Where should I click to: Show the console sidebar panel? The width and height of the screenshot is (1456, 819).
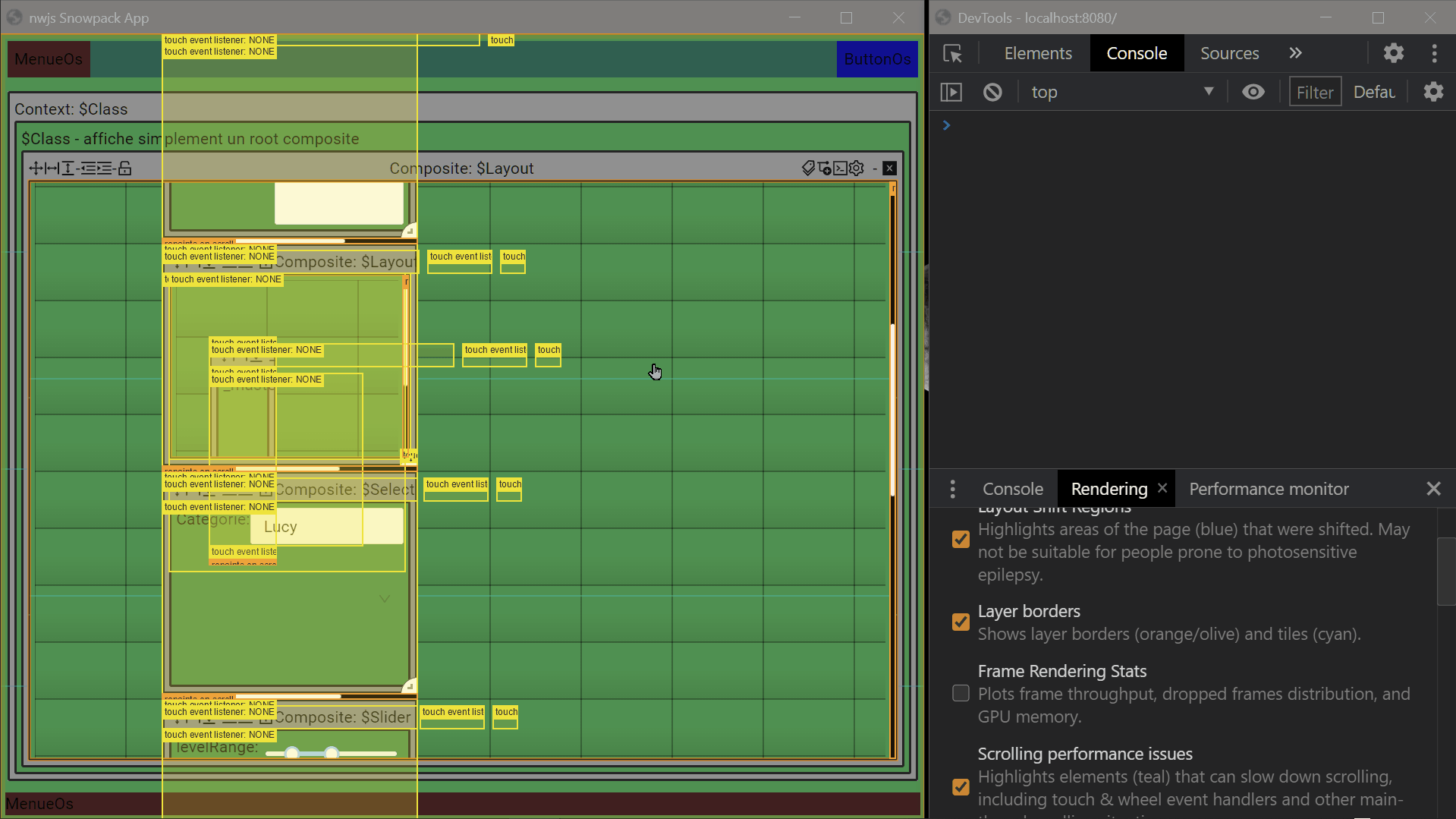[x=951, y=93]
